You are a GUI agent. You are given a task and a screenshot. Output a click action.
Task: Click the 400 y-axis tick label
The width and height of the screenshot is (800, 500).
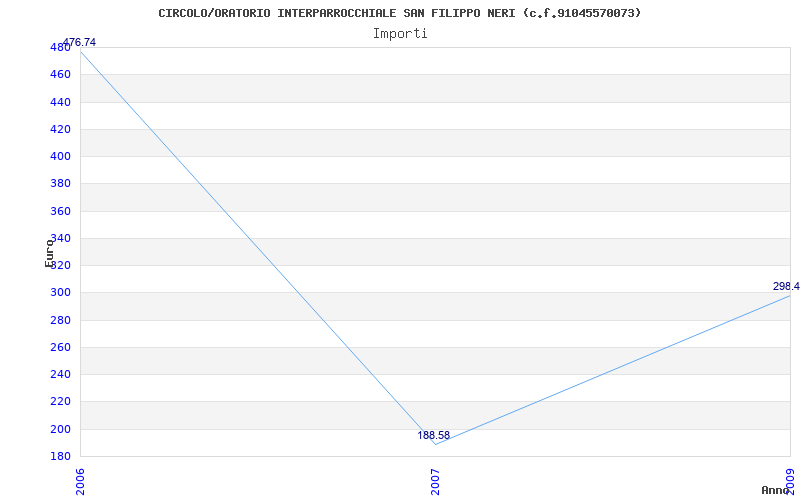pos(60,157)
